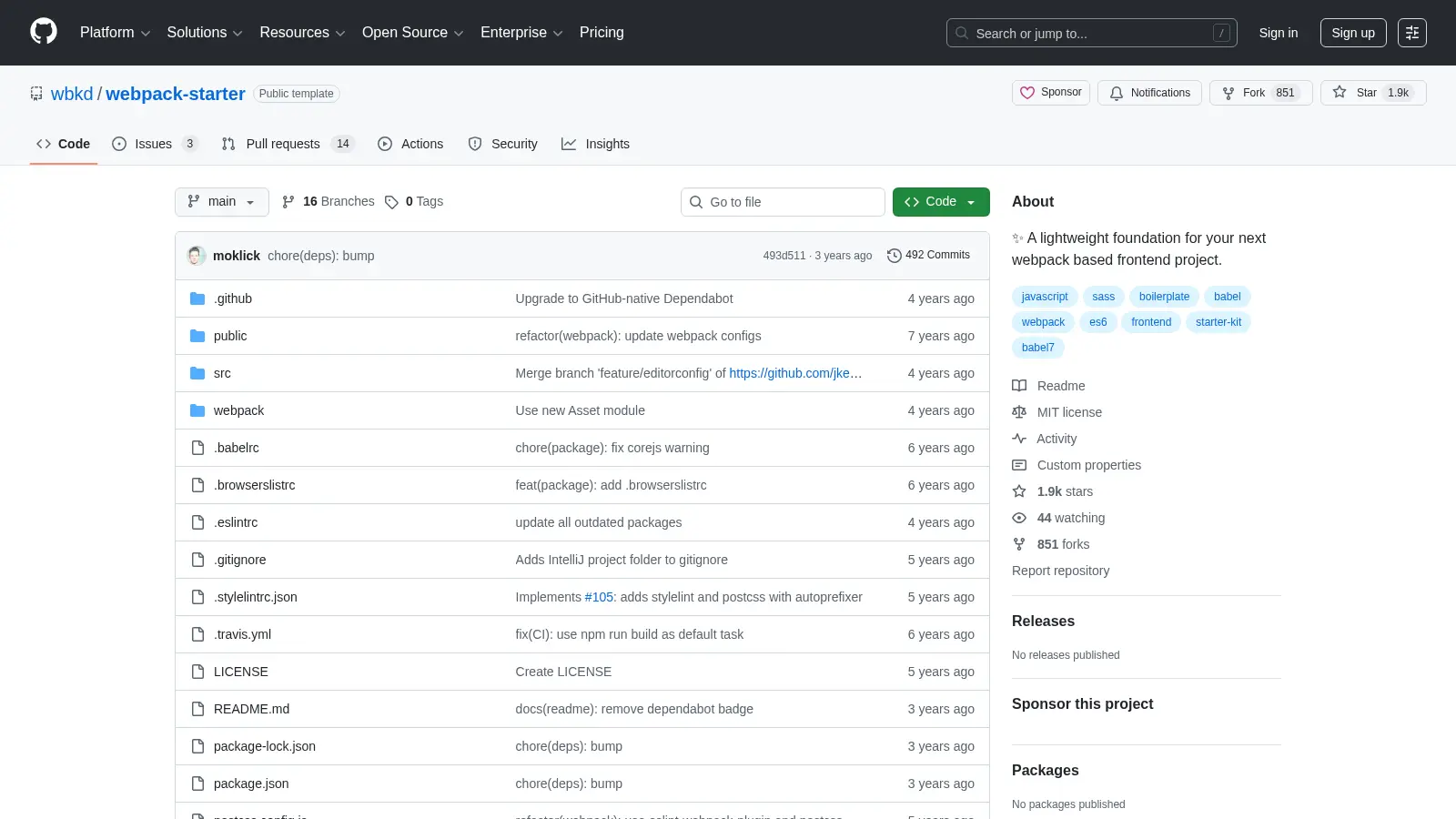
Task: Open the src folder icon
Action: point(197,373)
